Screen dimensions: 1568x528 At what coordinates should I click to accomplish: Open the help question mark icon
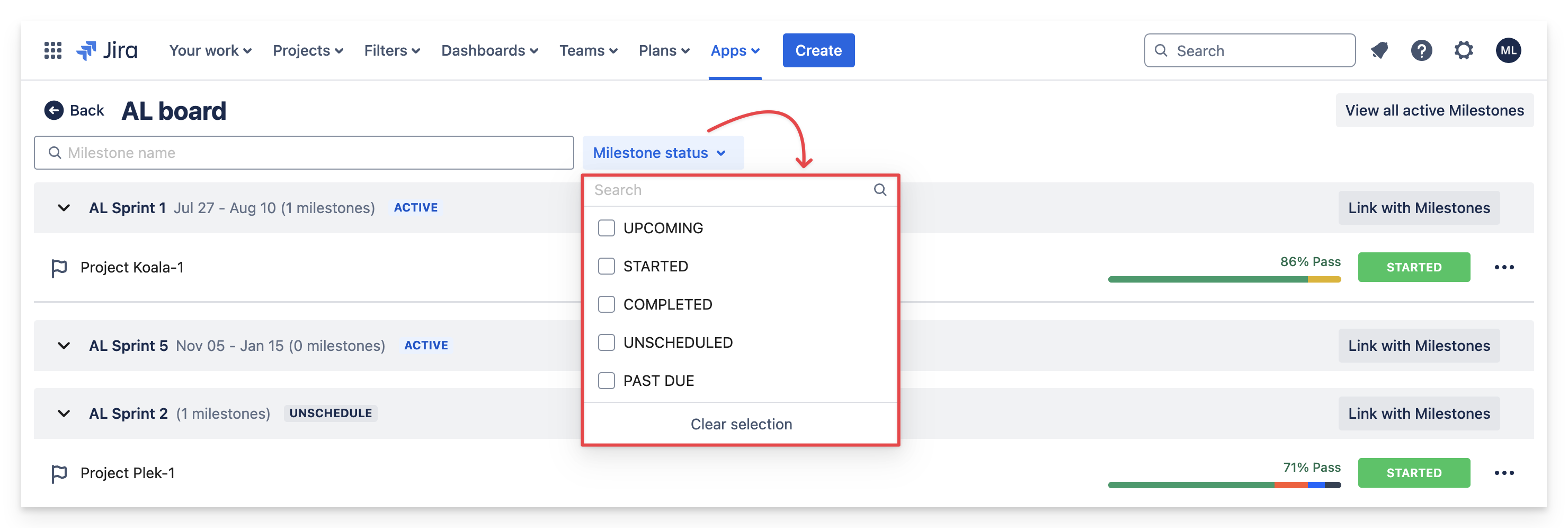point(1421,50)
